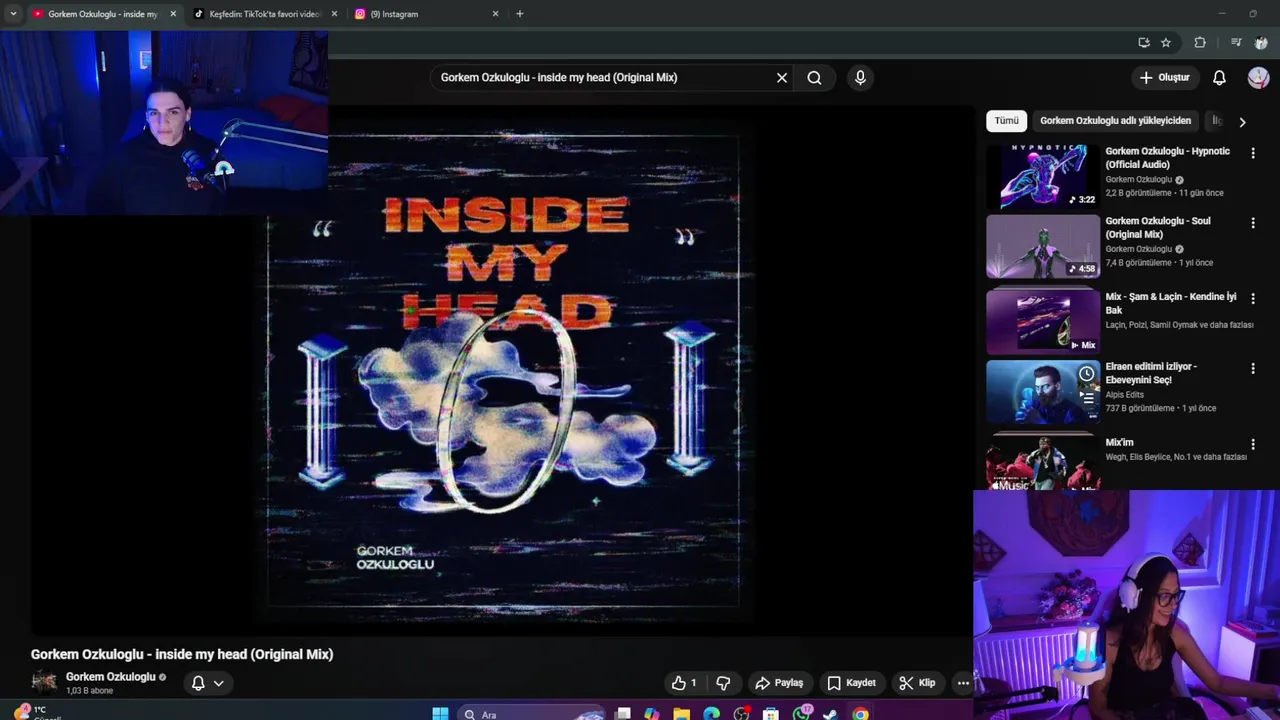Click the Inside My Head video player
The width and height of the screenshot is (1280, 720).
503,370
